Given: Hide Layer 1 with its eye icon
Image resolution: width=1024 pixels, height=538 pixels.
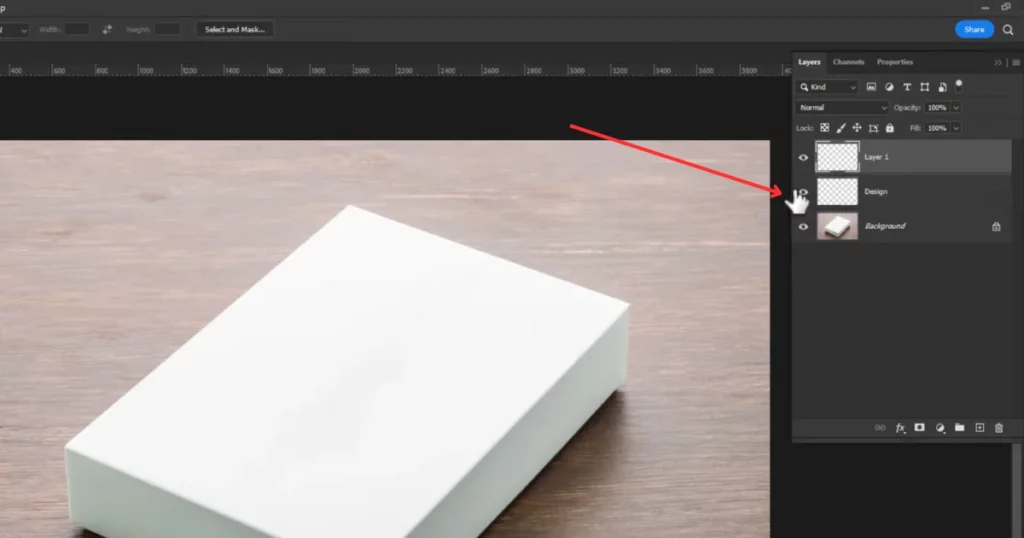Looking at the screenshot, I should point(803,157).
